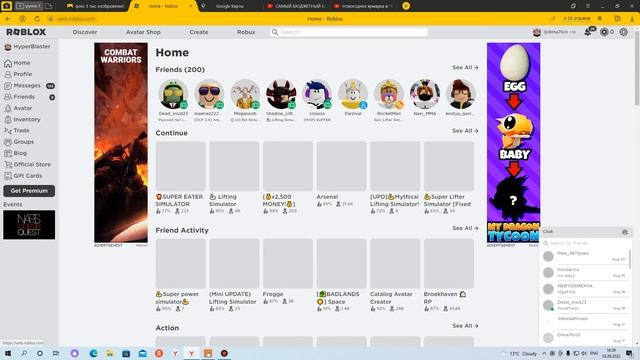The height and width of the screenshot is (360, 640).
Task: Open File Explorer from taskbar
Action: tap(110, 353)
